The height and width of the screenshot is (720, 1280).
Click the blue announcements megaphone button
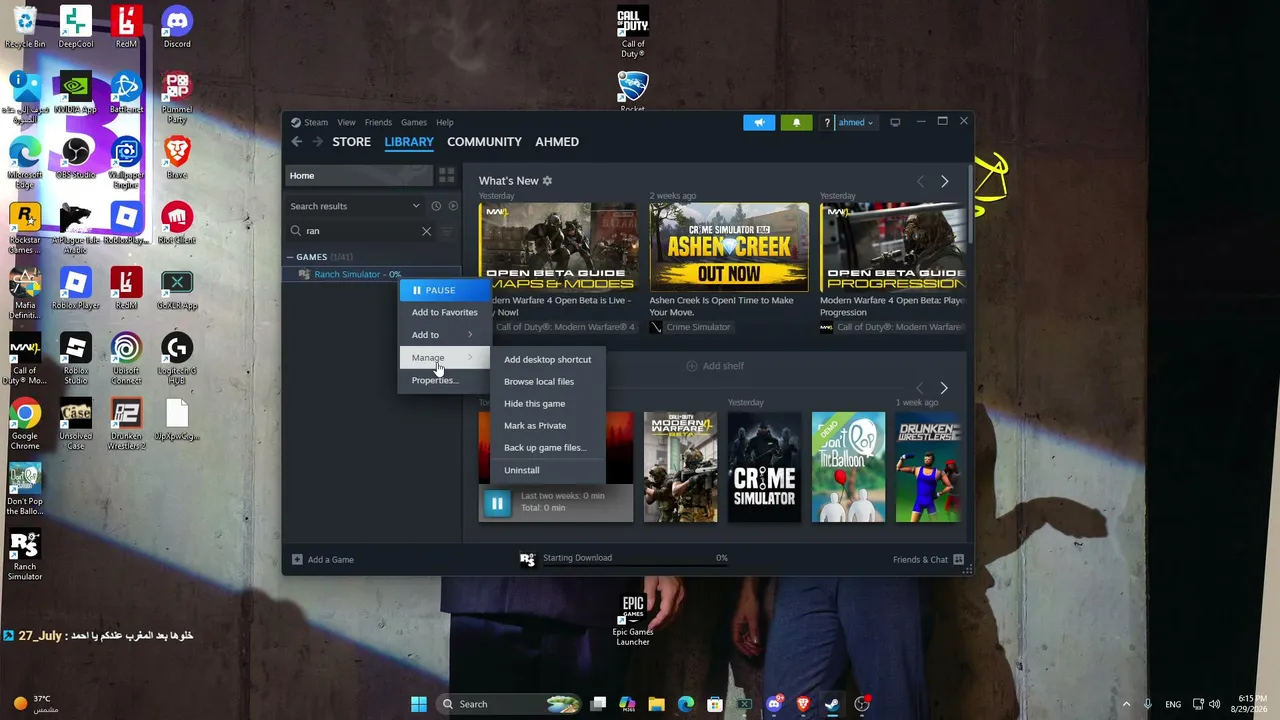(759, 122)
